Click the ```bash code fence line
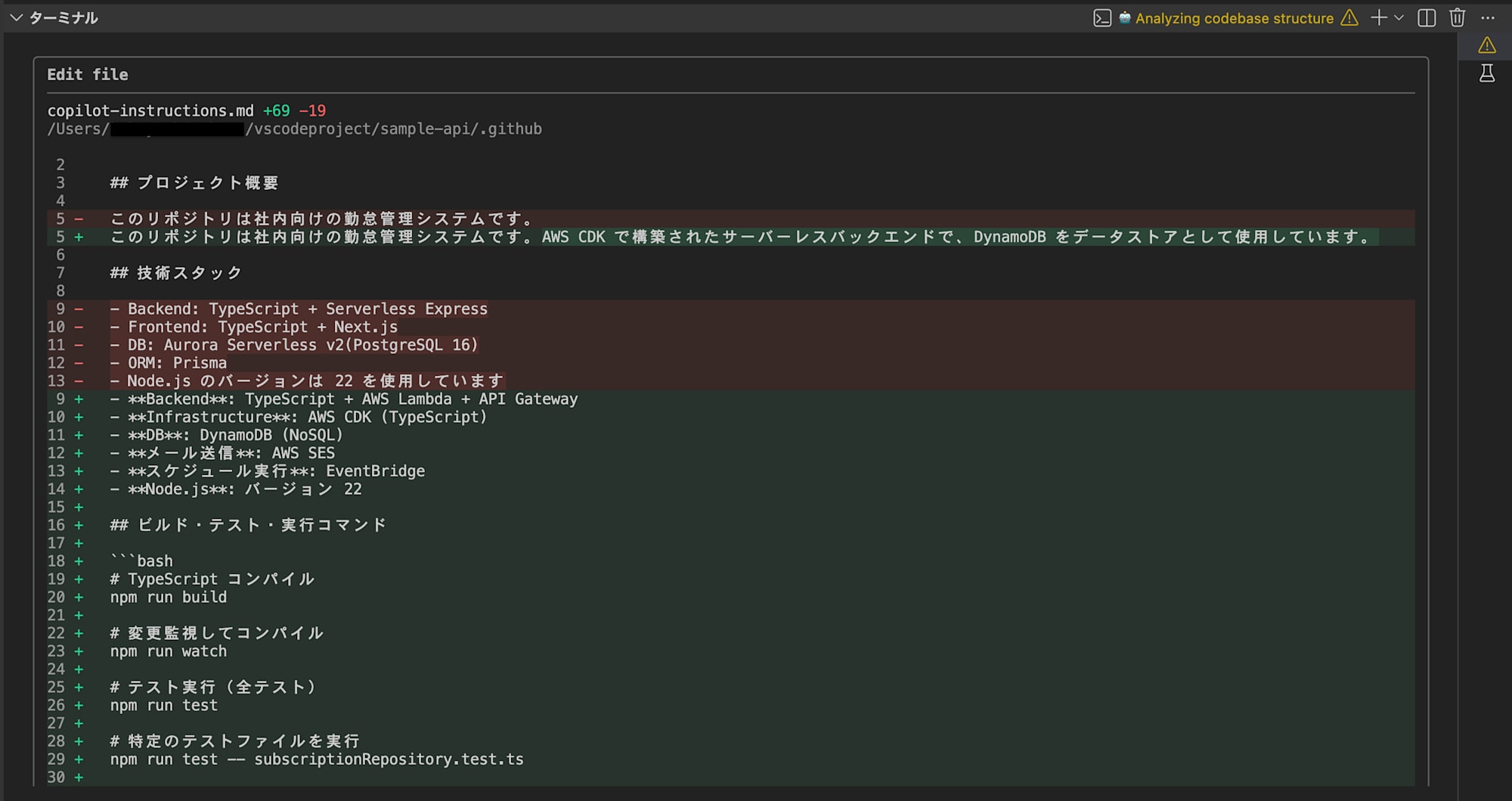1512x801 pixels. click(x=141, y=561)
